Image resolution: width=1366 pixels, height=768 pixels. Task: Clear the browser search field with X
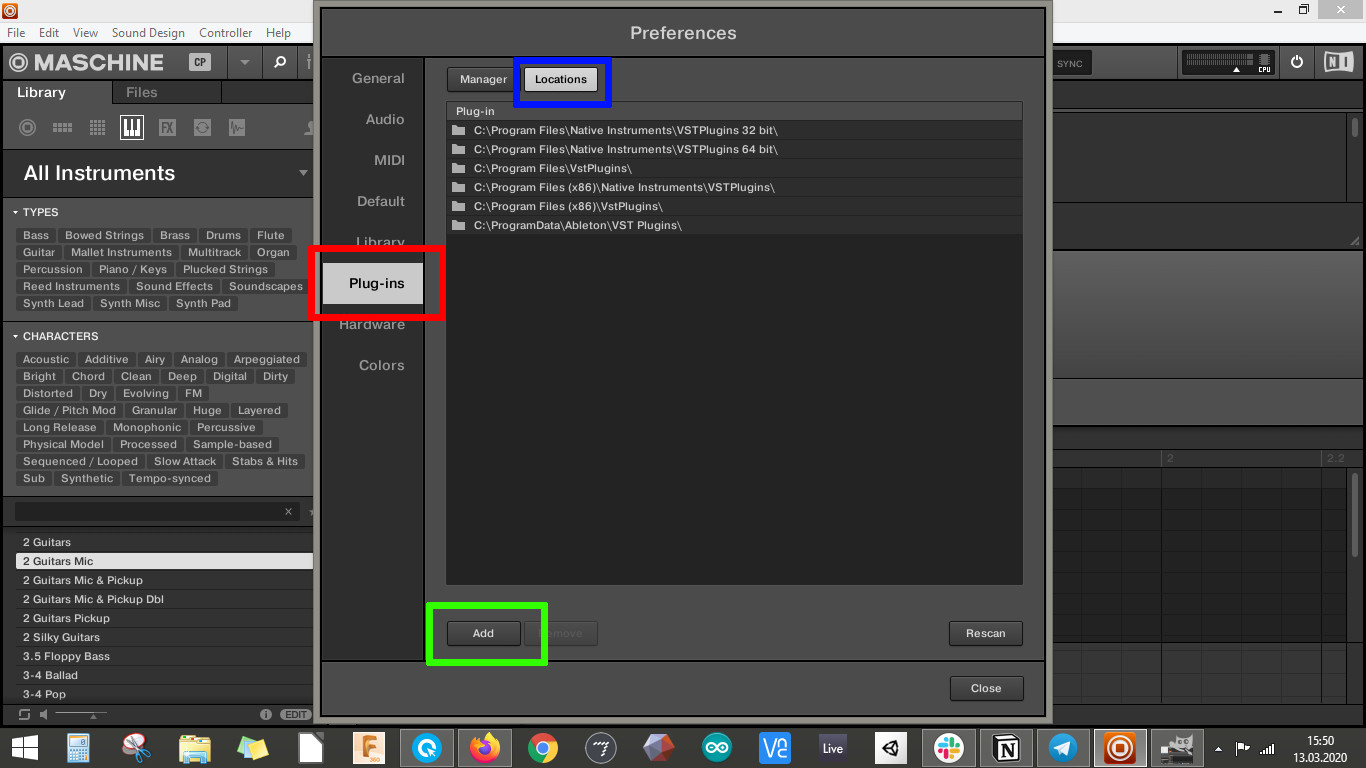tap(288, 511)
